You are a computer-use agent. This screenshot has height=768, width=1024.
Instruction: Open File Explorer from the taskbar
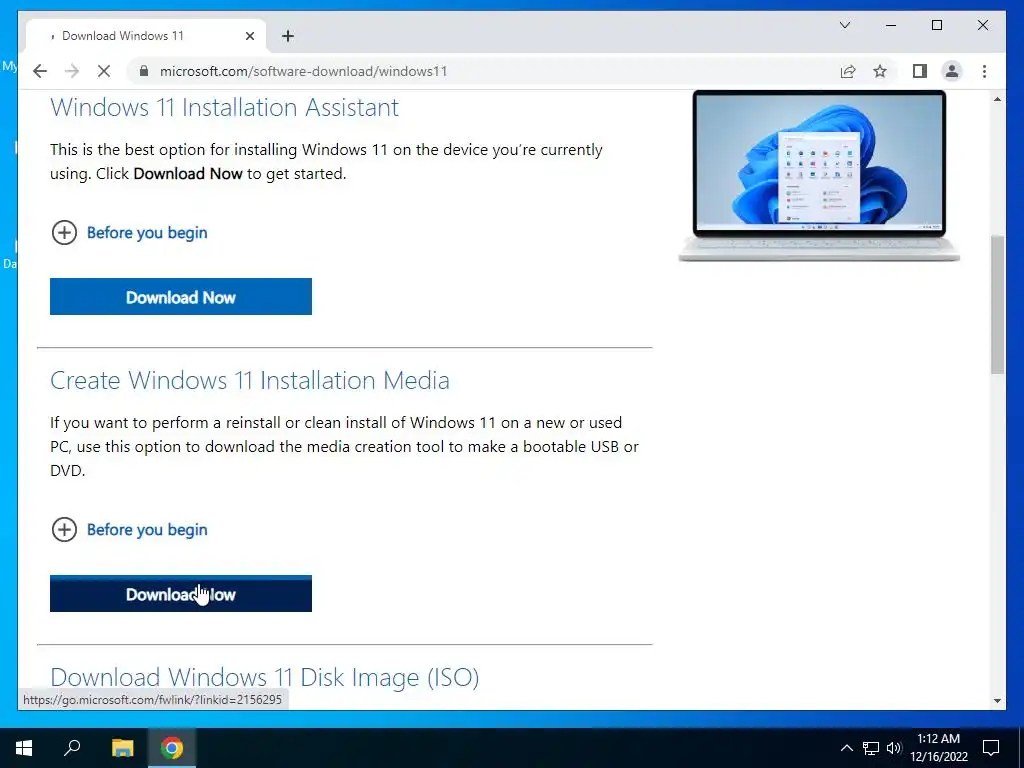tap(122, 748)
